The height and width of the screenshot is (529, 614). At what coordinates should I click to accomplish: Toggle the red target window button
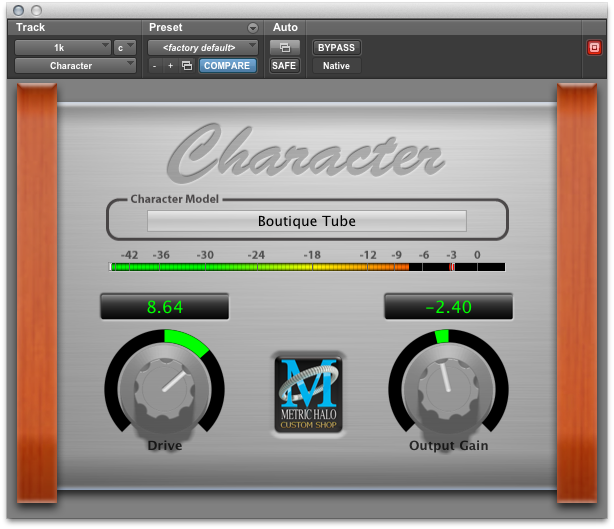[594, 48]
